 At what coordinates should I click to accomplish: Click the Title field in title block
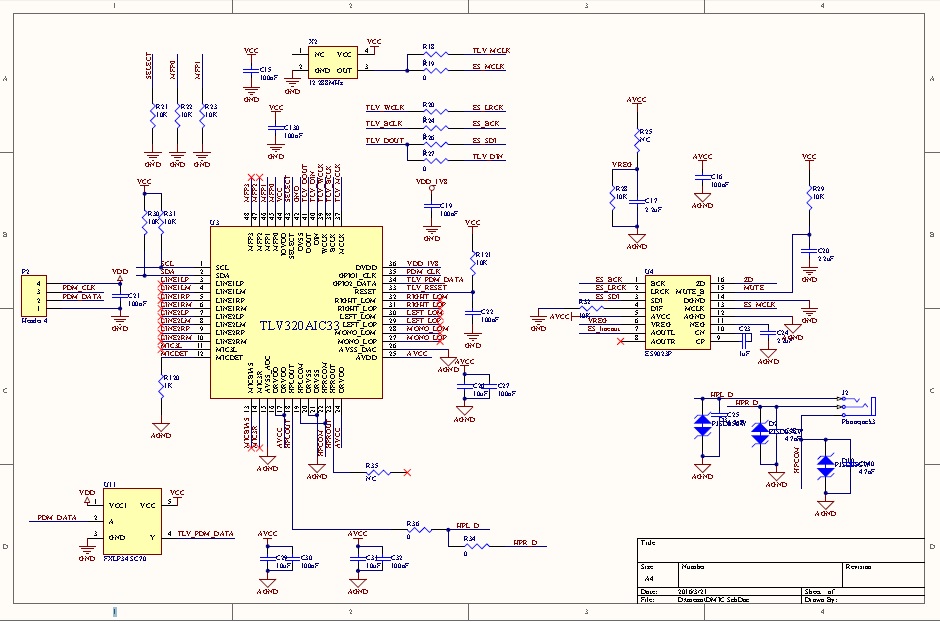point(781,550)
